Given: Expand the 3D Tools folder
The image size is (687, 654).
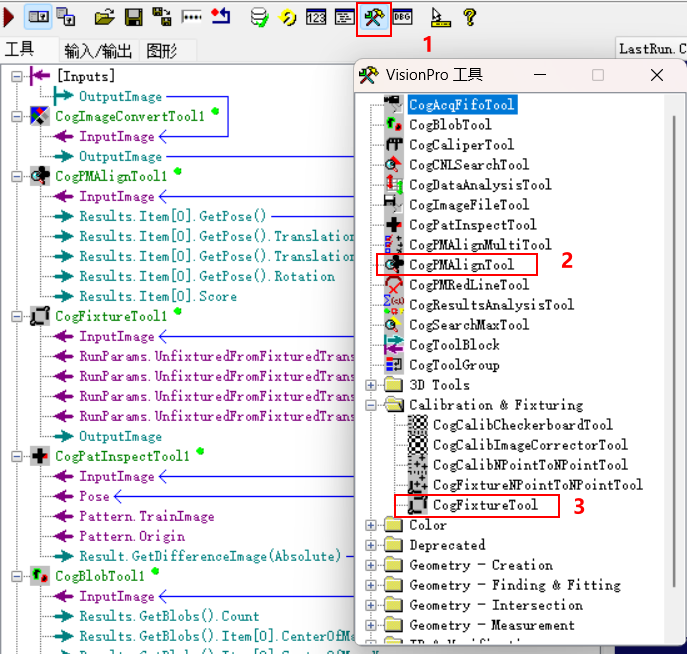Looking at the screenshot, I should point(371,385).
